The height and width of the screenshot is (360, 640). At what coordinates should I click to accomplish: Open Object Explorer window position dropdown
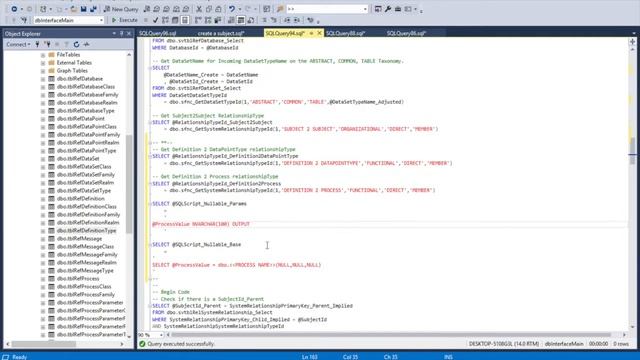(114, 33)
